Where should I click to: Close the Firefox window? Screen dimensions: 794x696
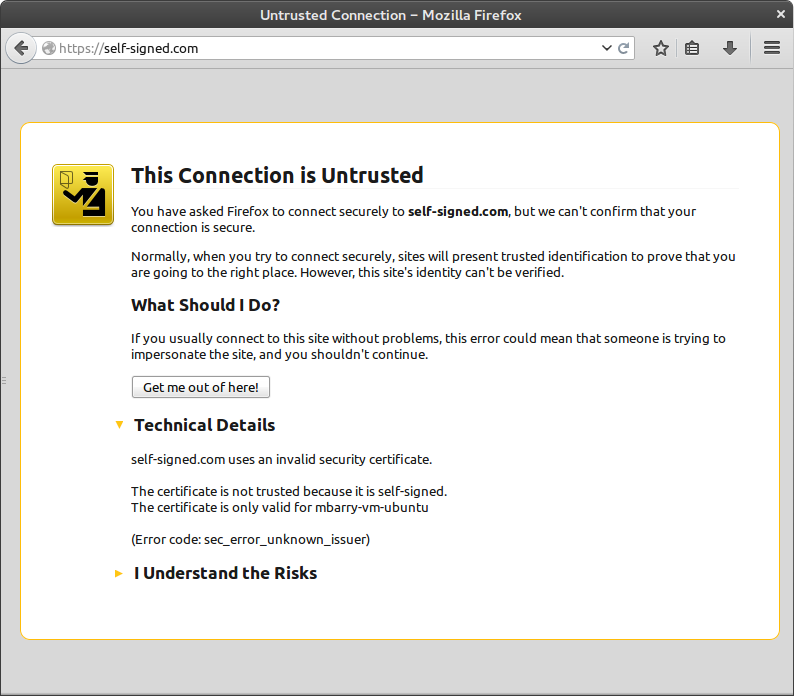pyautogui.click(x=780, y=14)
